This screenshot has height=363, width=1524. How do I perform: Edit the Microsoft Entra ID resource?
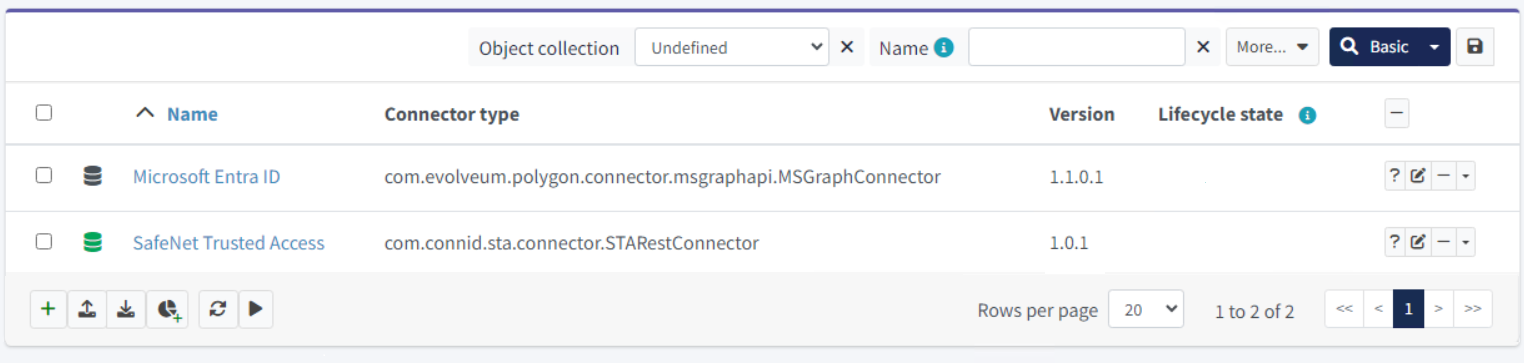(1417, 176)
